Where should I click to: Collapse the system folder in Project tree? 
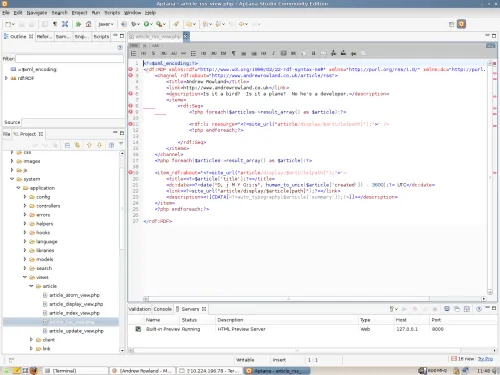12,179
